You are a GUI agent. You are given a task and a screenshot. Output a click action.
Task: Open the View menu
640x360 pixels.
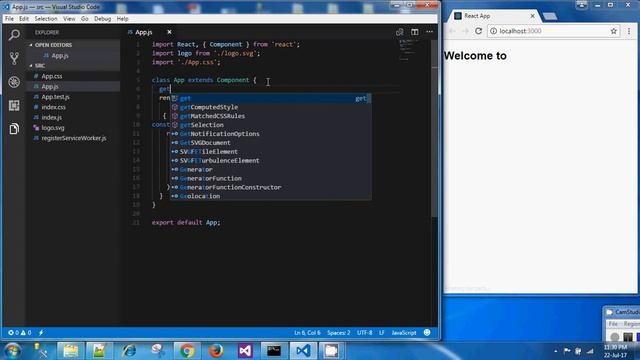click(69, 19)
